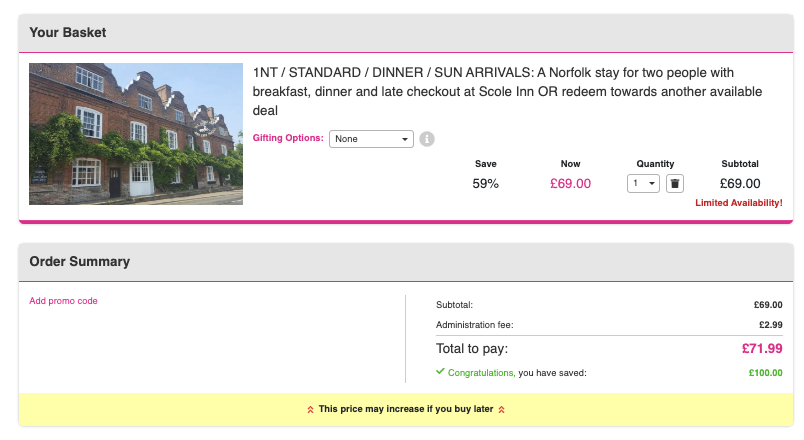Viewport: 804px width, 440px height.
Task: Open the Quantity dropdown
Action: pos(643,184)
